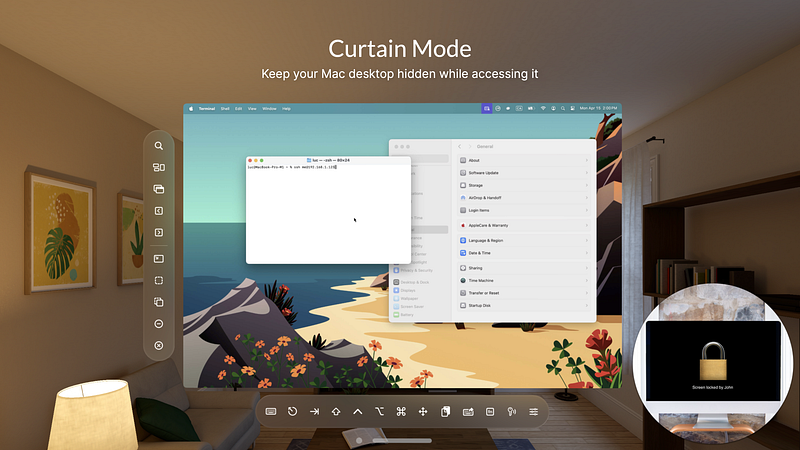
Task: Open Spotlight search icon in the menu bar
Action: coord(563,108)
